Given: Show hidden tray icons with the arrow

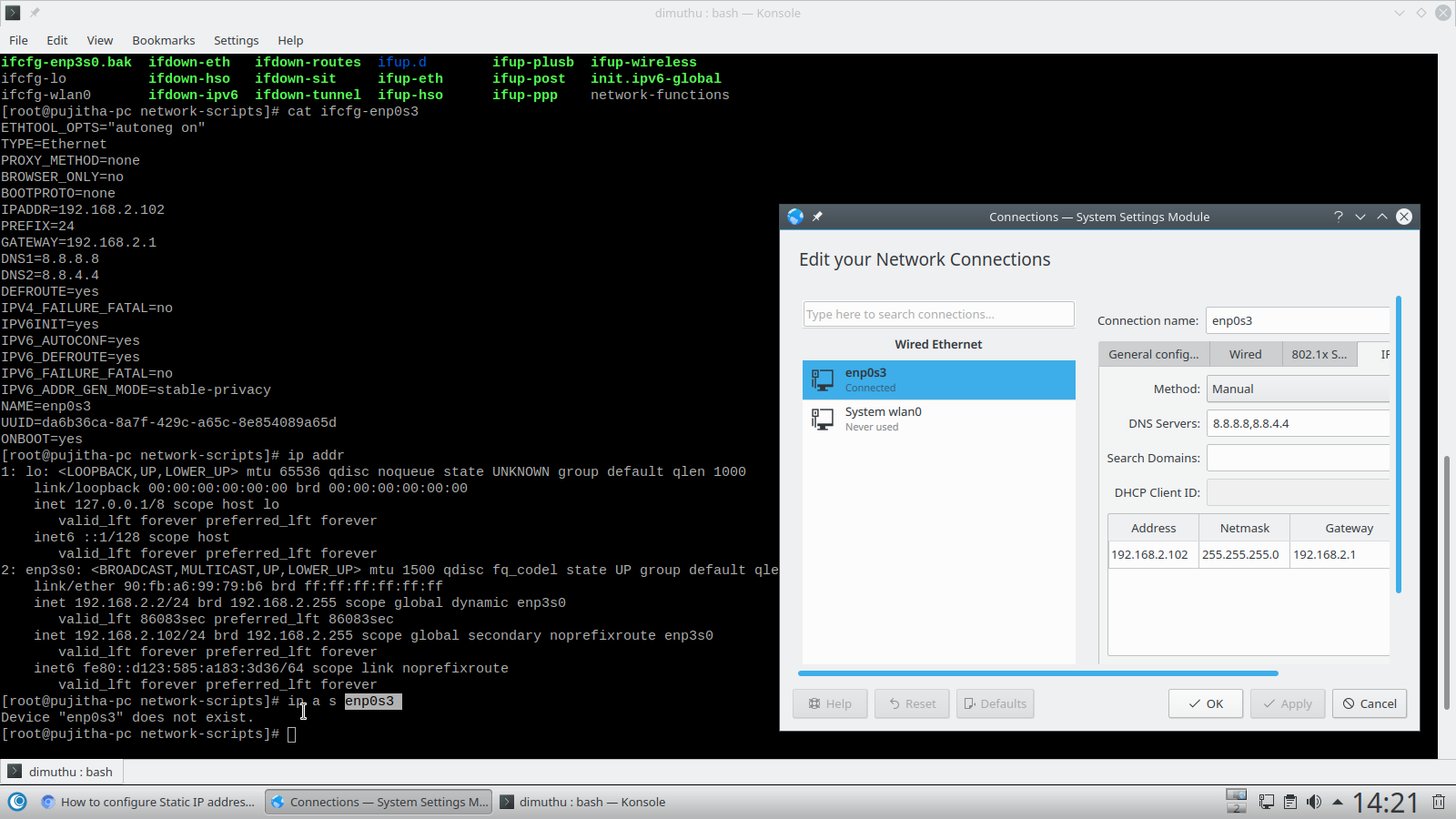Looking at the screenshot, I should (1338, 802).
